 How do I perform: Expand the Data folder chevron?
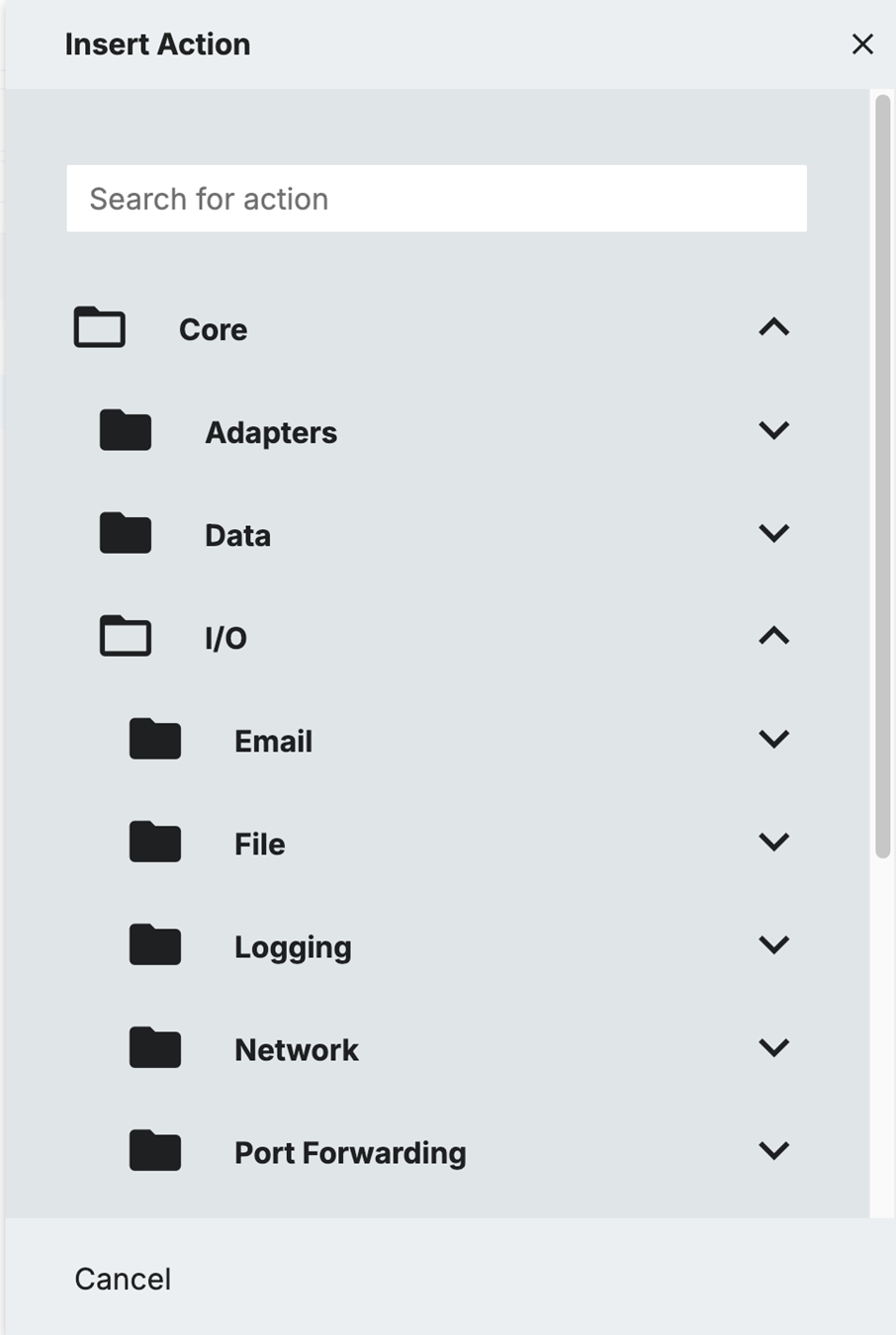click(x=773, y=533)
